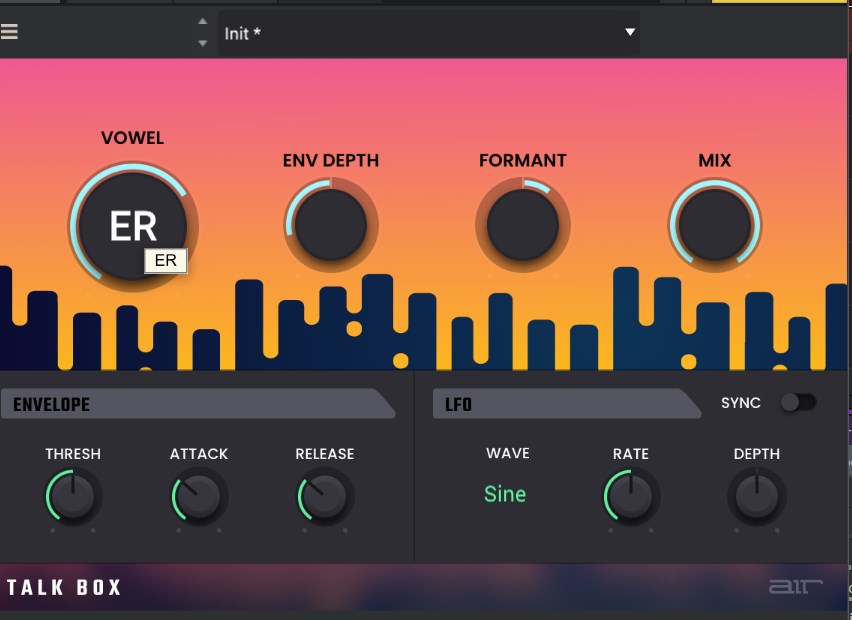Click the envelope RELEASE knob
The image size is (852, 620).
pos(324,496)
